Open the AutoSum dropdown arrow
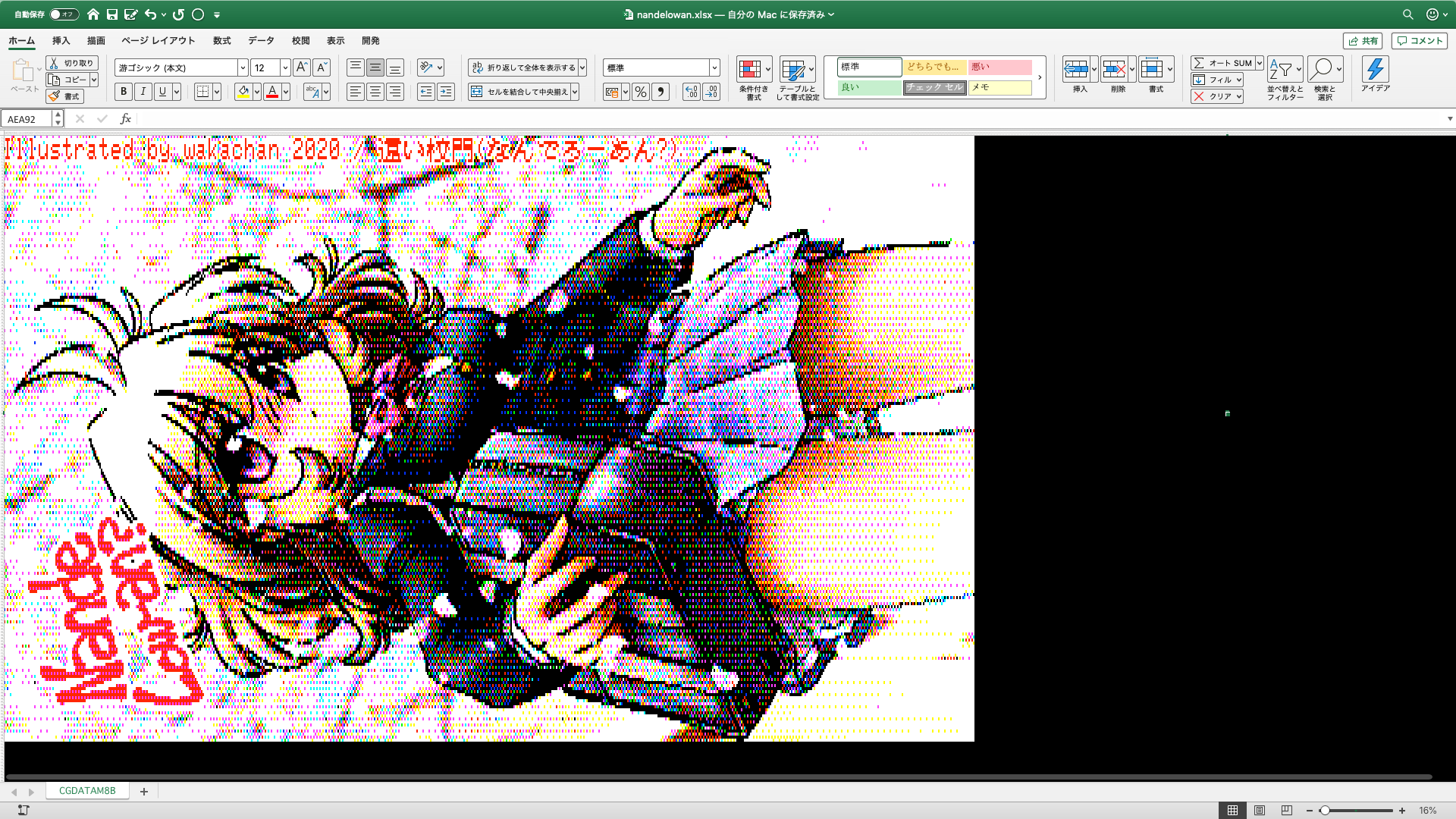The height and width of the screenshot is (819, 1456). click(1260, 63)
